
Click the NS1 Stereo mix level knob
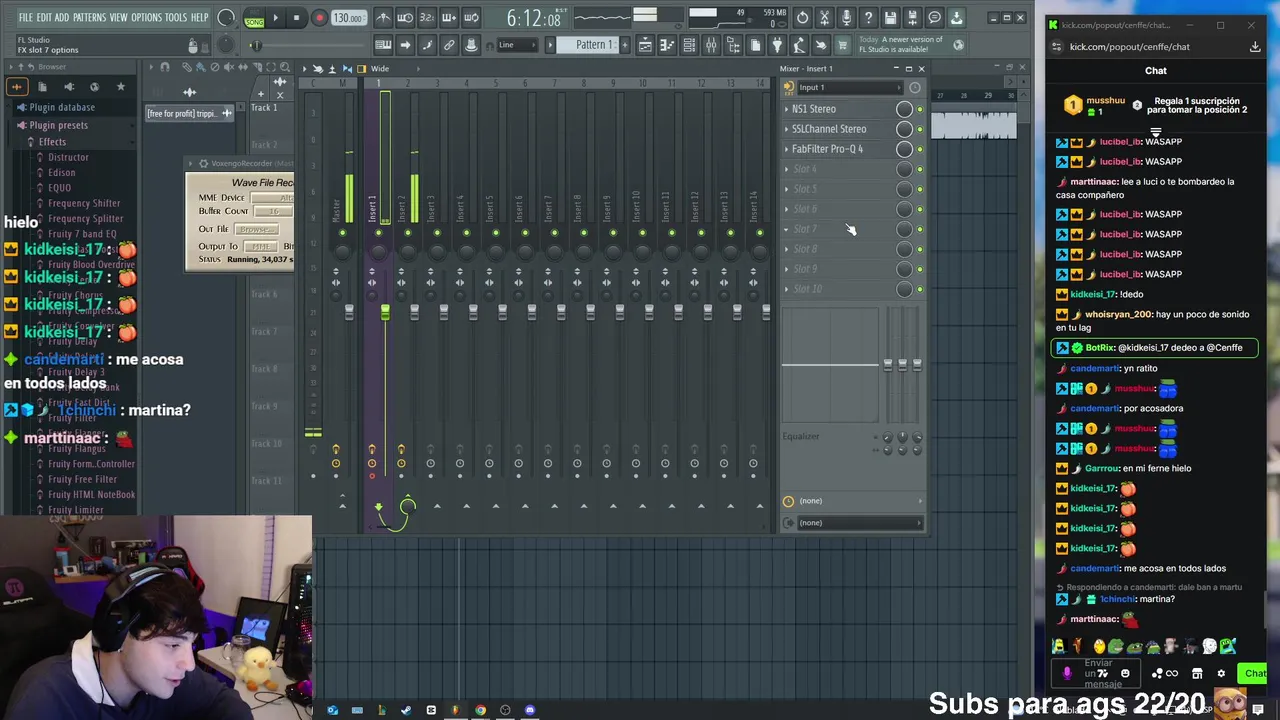pyautogui.click(x=904, y=109)
